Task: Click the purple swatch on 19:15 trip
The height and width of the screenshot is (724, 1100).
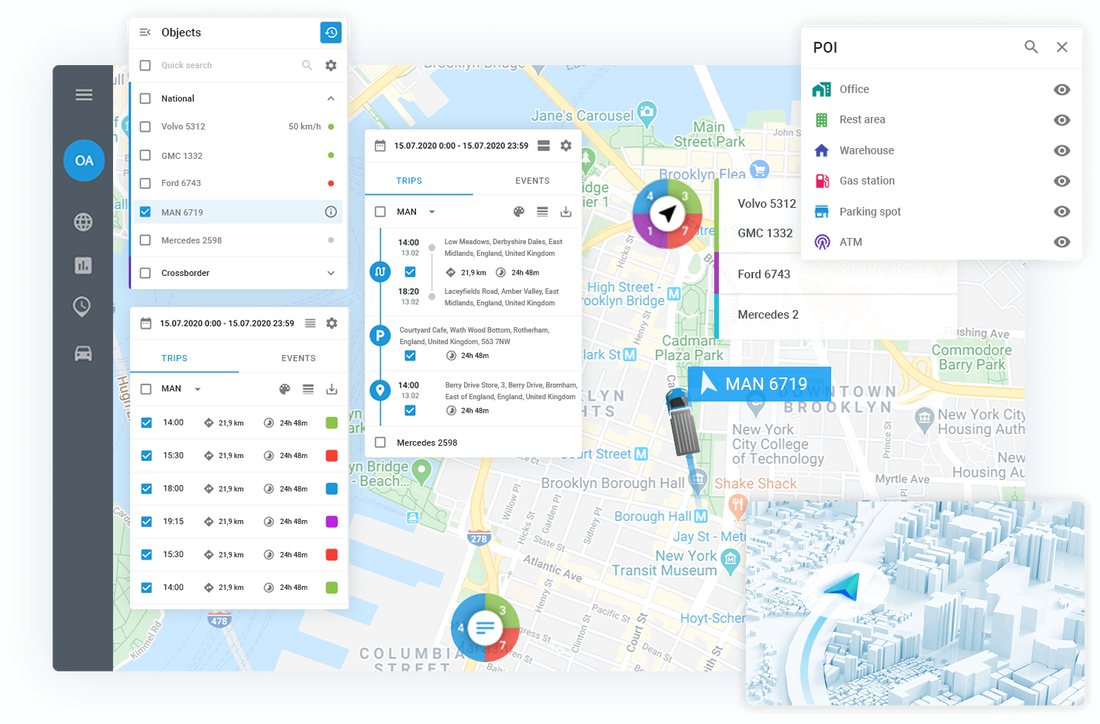Action: (x=331, y=521)
